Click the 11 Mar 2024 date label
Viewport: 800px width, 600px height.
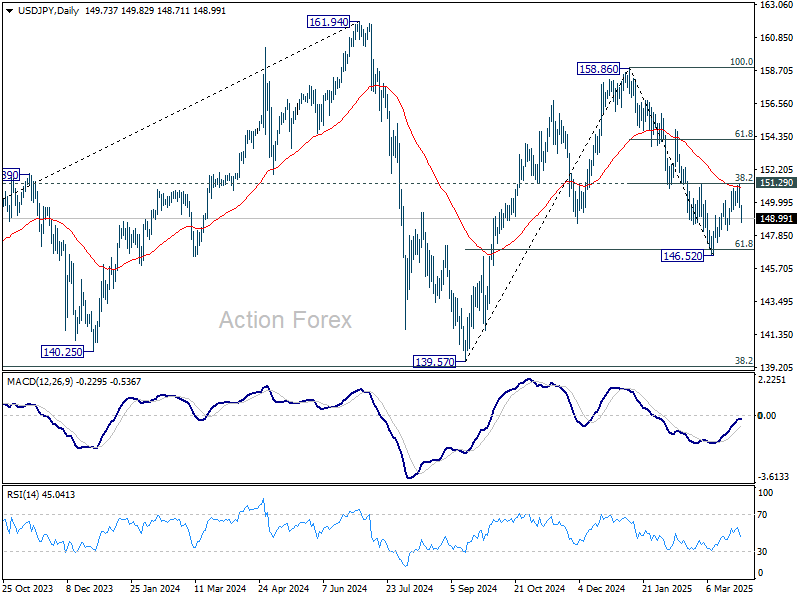(220, 588)
